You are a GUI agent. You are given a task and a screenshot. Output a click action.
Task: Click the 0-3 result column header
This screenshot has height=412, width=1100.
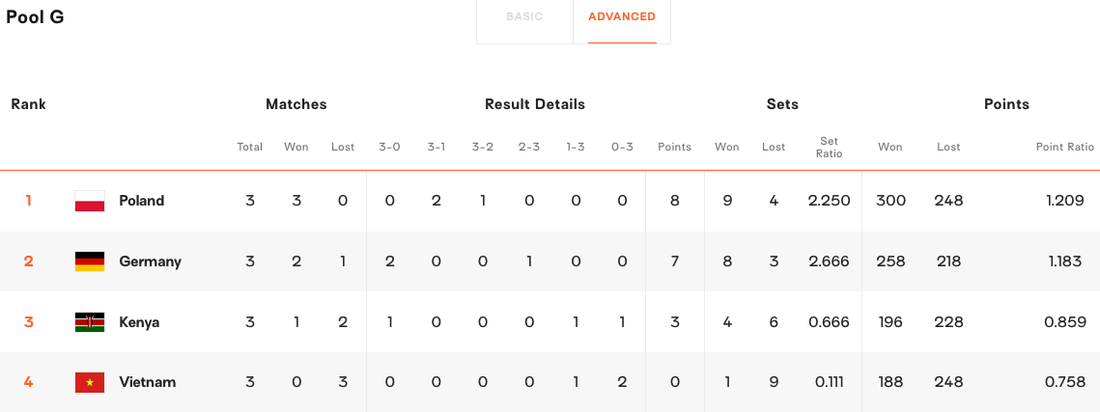pos(622,147)
